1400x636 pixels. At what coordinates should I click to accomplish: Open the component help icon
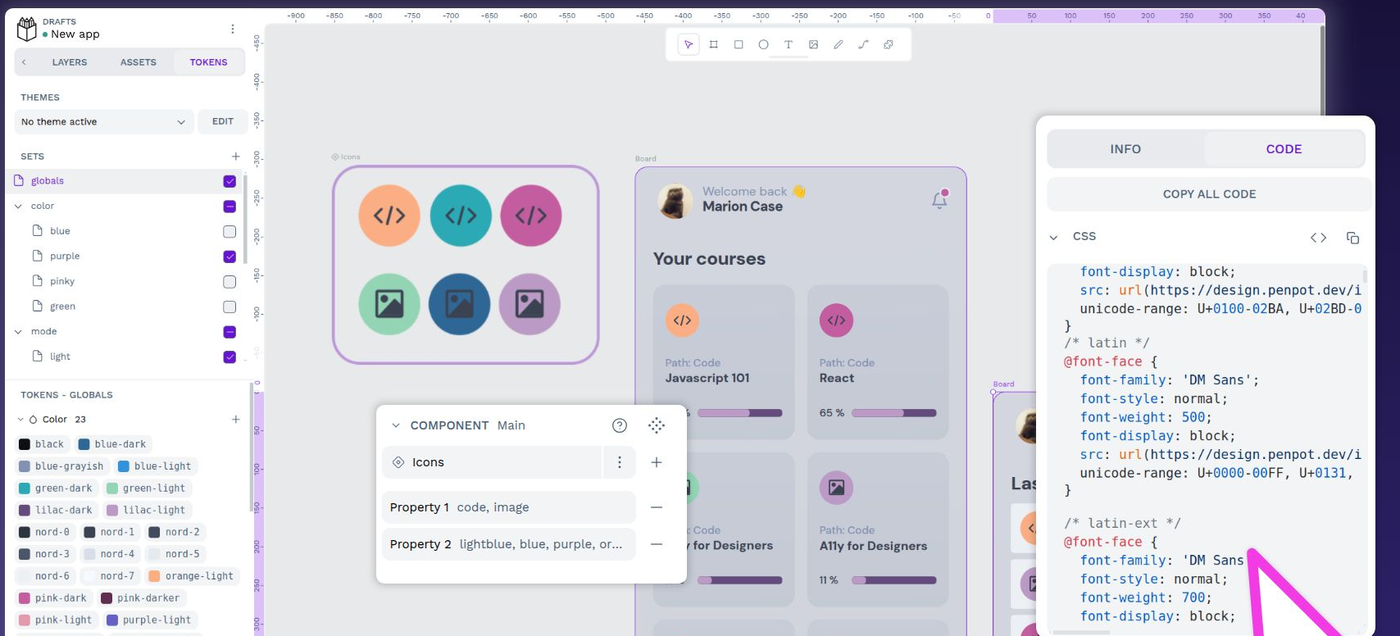pyautogui.click(x=620, y=425)
